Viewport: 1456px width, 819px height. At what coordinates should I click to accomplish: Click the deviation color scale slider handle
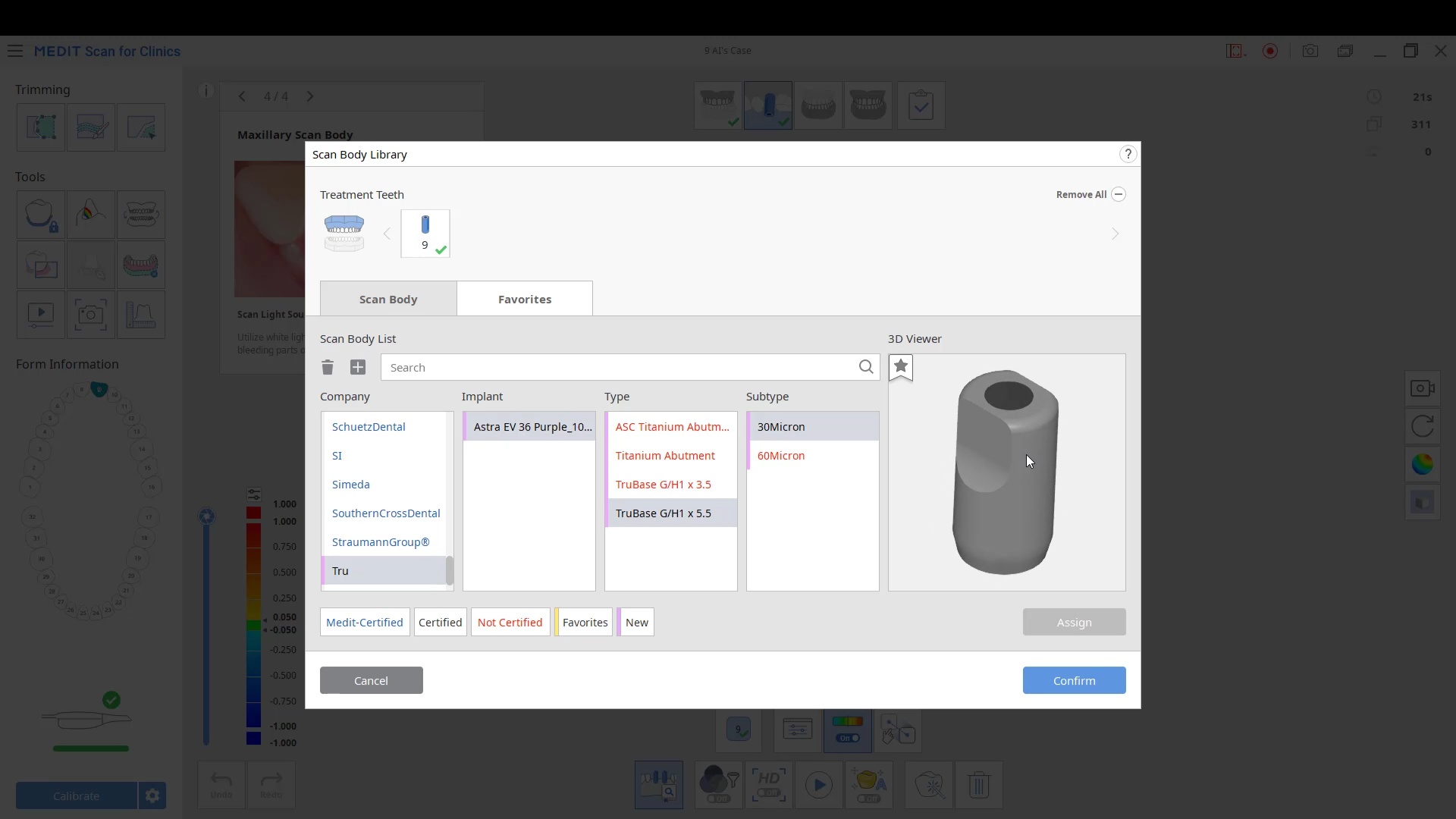pyautogui.click(x=254, y=494)
